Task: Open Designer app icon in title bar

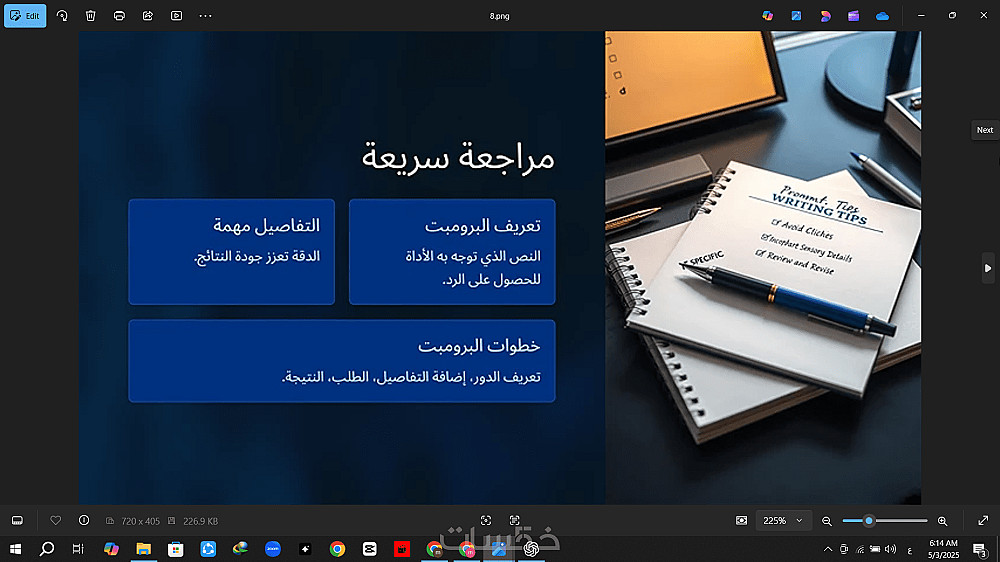Action: pos(825,16)
